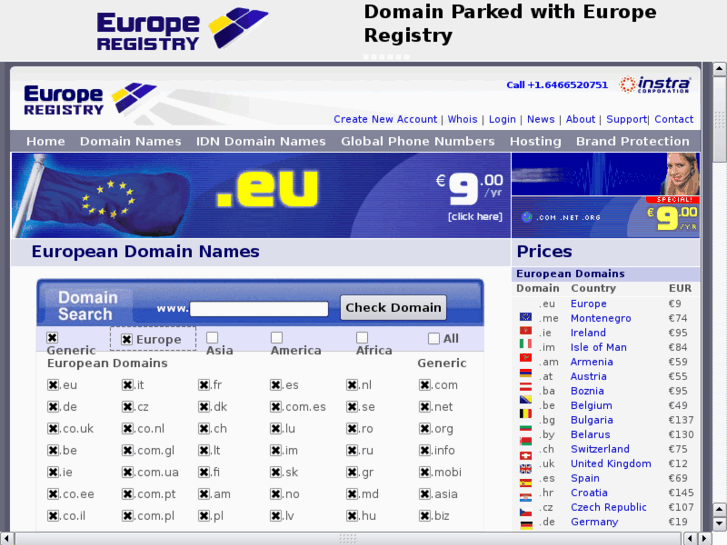Screen dimensions: 727x545
Task: Click the [click here] text on .eu banner
Action: coord(475,217)
